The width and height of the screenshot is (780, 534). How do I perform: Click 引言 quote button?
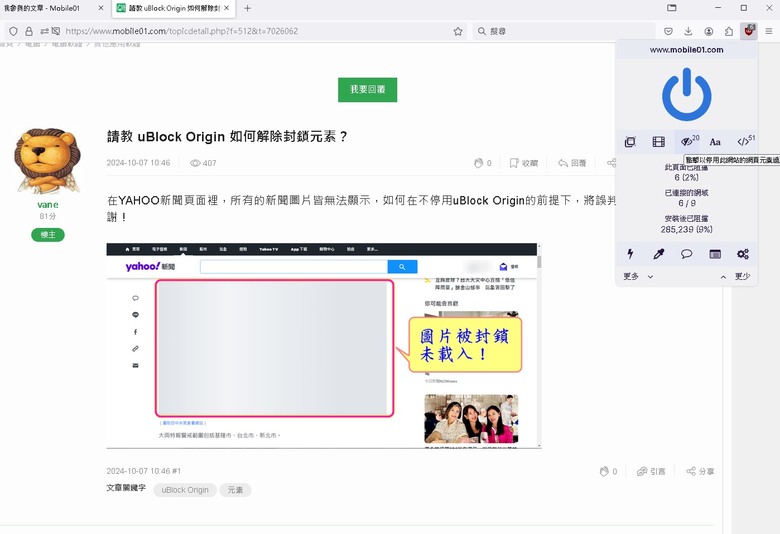[651, 471]
